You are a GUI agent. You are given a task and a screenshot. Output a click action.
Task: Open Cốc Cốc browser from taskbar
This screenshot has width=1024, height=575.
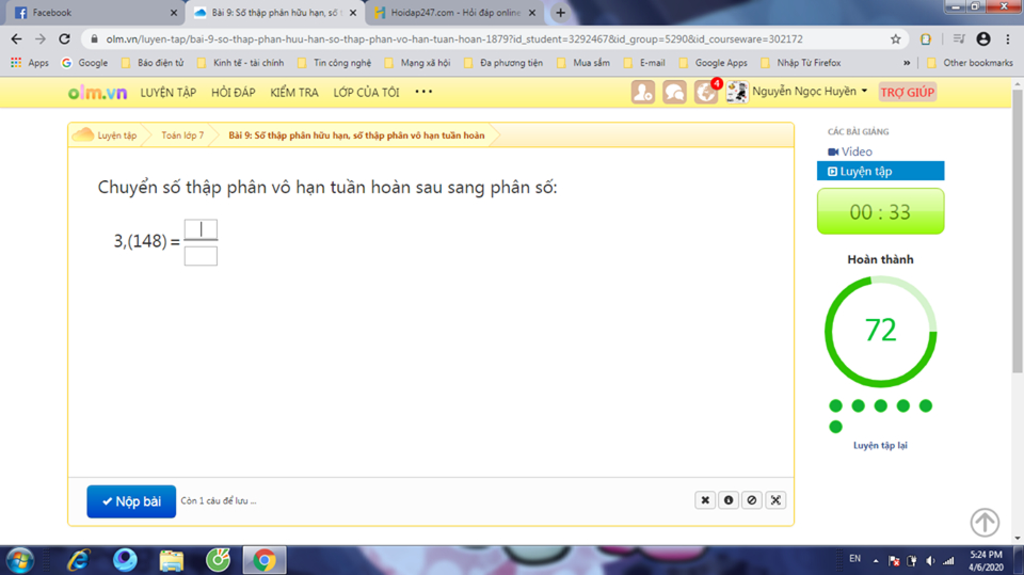click(x=218, y=561)
